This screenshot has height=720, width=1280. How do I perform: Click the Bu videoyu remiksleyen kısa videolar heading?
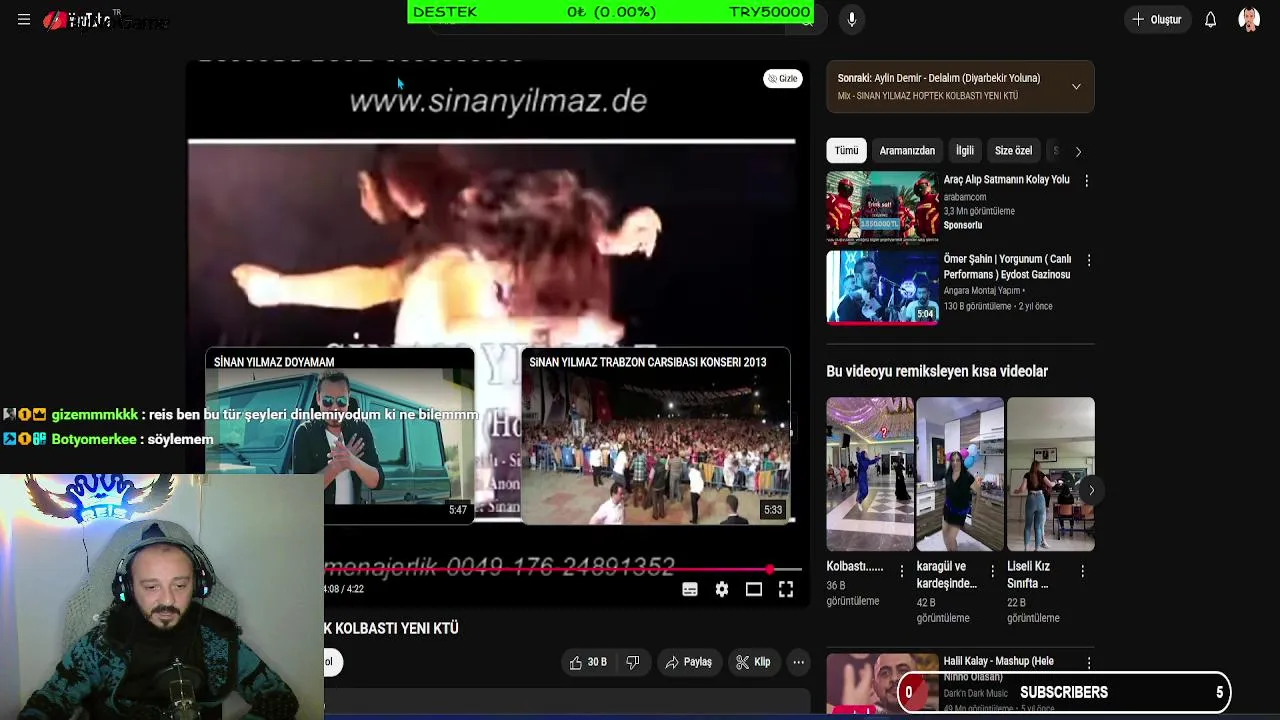tap(937, 371)
